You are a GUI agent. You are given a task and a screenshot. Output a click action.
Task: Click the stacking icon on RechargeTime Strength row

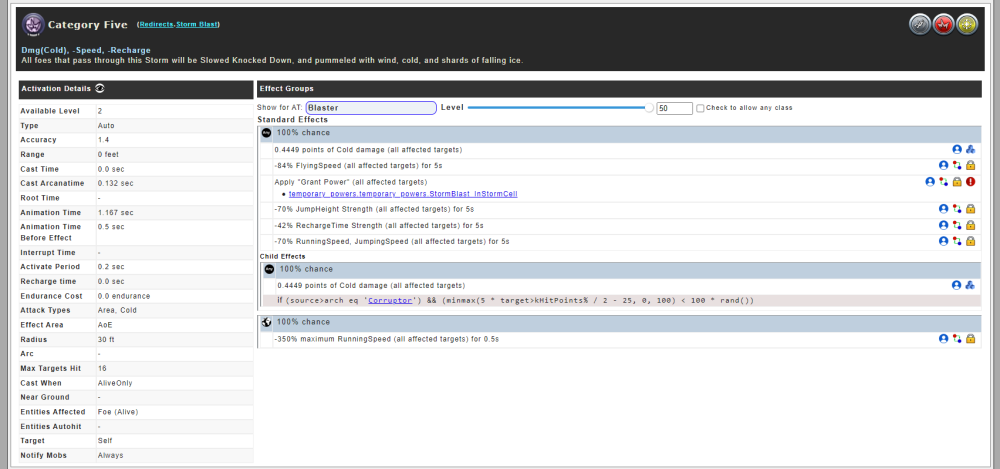[957, 225]
